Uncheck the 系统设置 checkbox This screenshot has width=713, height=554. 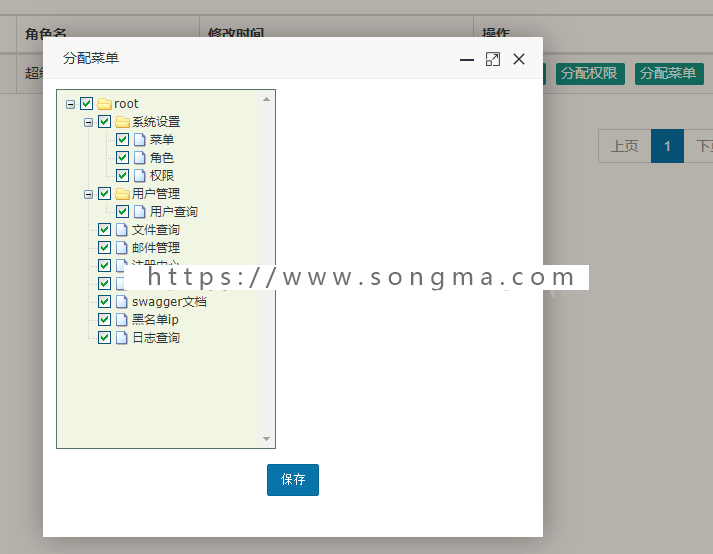tap(105, 121)
